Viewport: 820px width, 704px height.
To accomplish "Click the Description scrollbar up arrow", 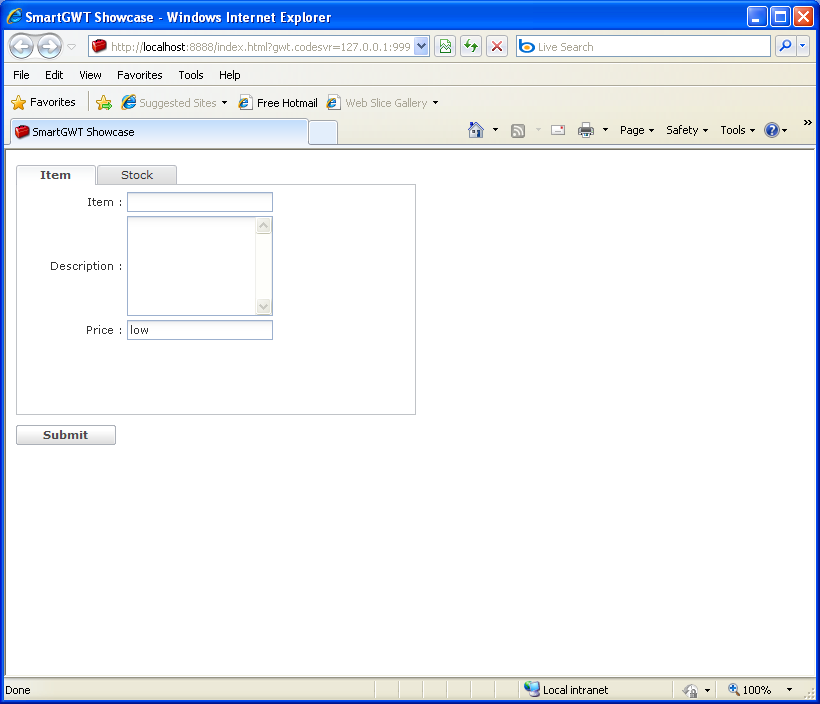I will 264,225.
